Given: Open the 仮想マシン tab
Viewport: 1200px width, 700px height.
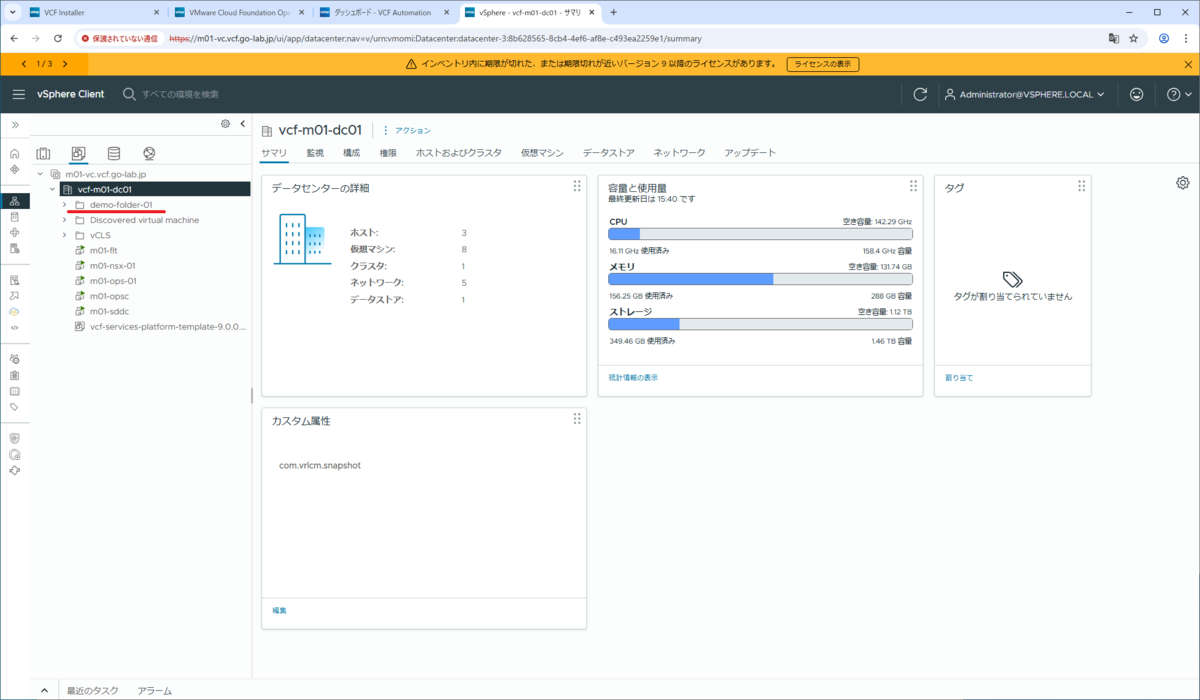Looking at the screenshot, I should [x=542, y=153].
